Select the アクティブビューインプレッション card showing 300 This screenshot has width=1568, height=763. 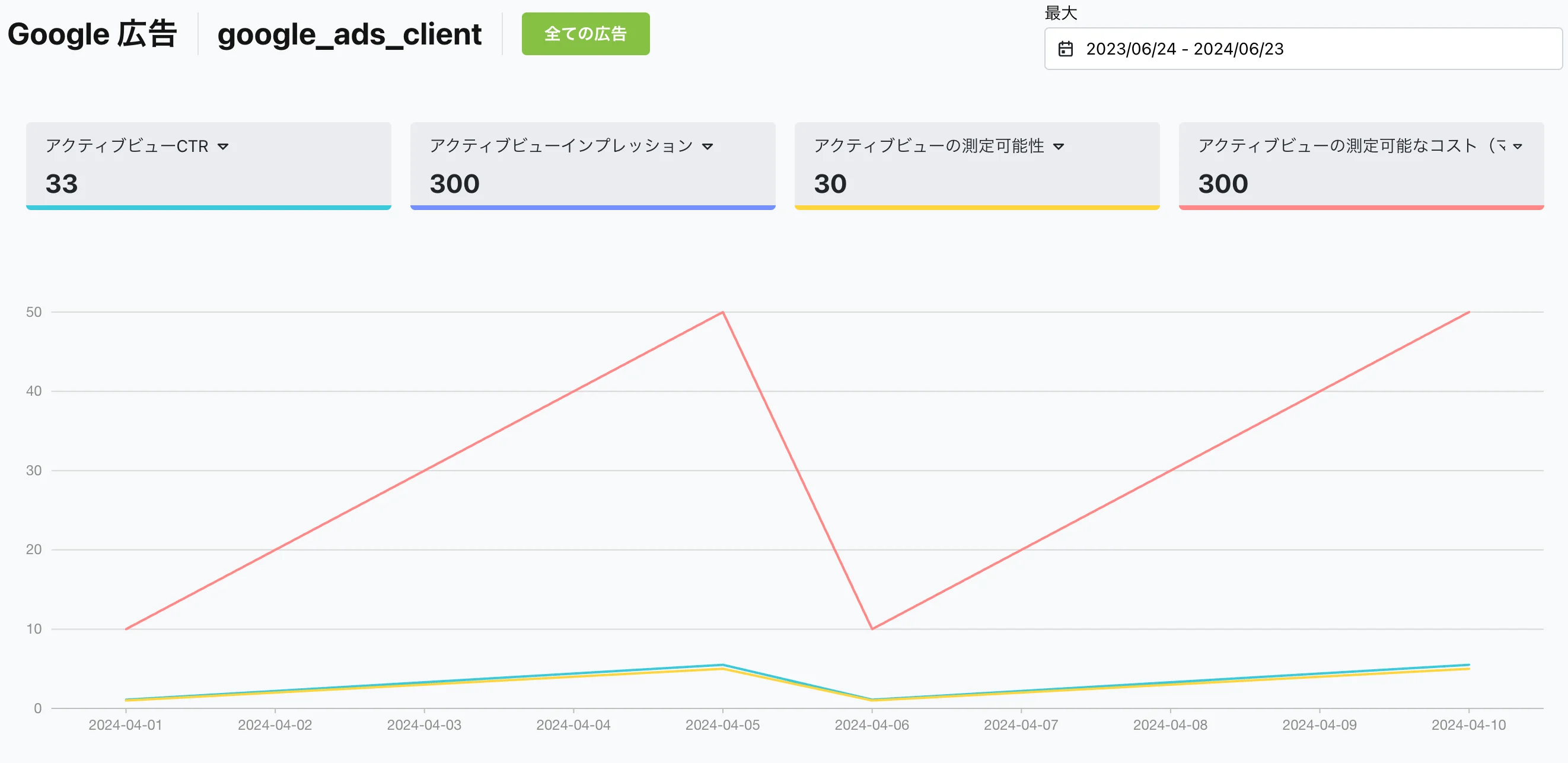(592, 174)
